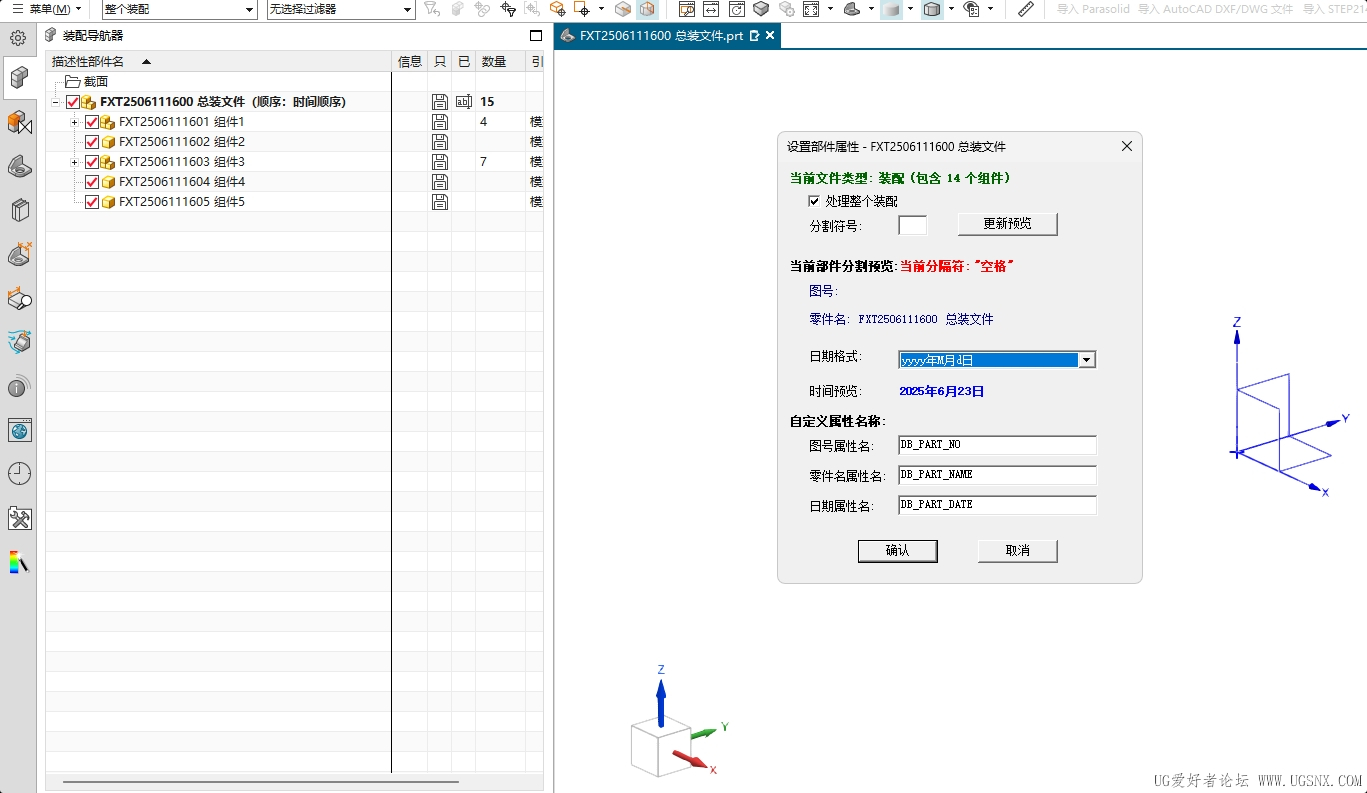The width and height of the screenshot is (1367, 793).
Task: Click the highlighted wireframe cube toolbar icon
Action: [x=648, y=9]
